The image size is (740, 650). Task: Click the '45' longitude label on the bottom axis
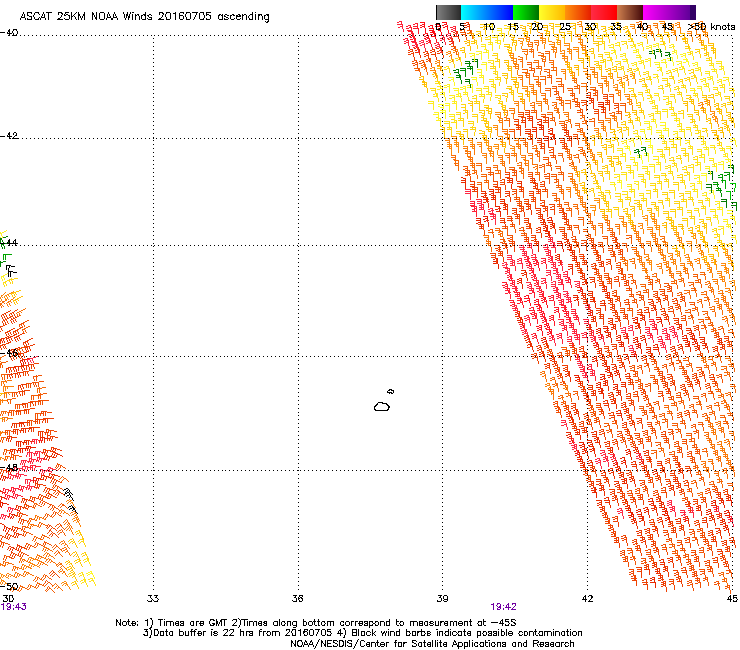[x=732, y=599]
